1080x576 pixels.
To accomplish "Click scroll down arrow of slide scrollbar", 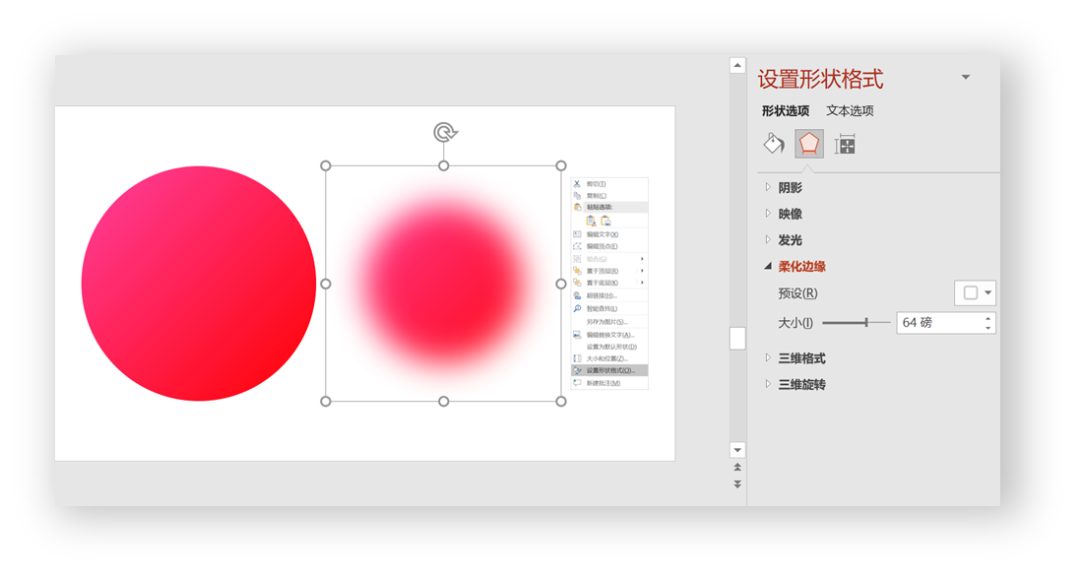I will (x=737, y=450).
